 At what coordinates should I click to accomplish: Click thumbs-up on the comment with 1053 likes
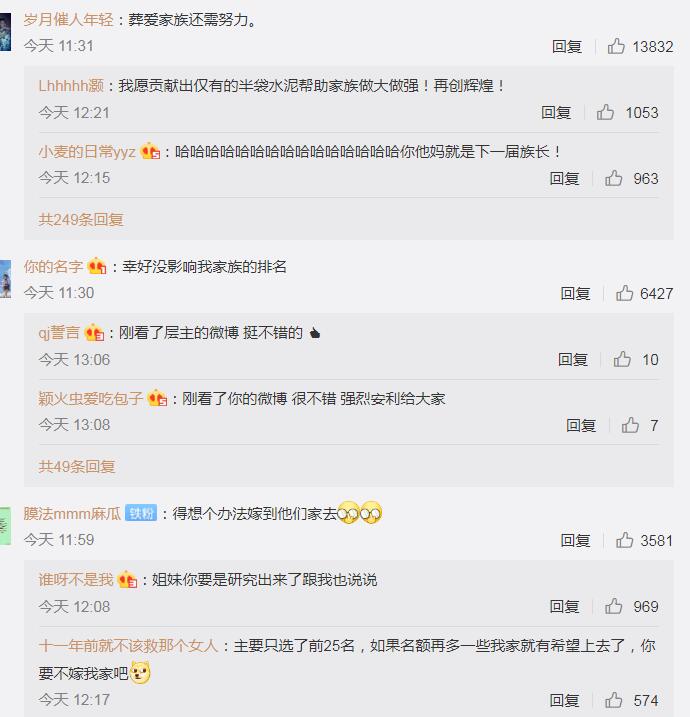(x=605, y=112)
